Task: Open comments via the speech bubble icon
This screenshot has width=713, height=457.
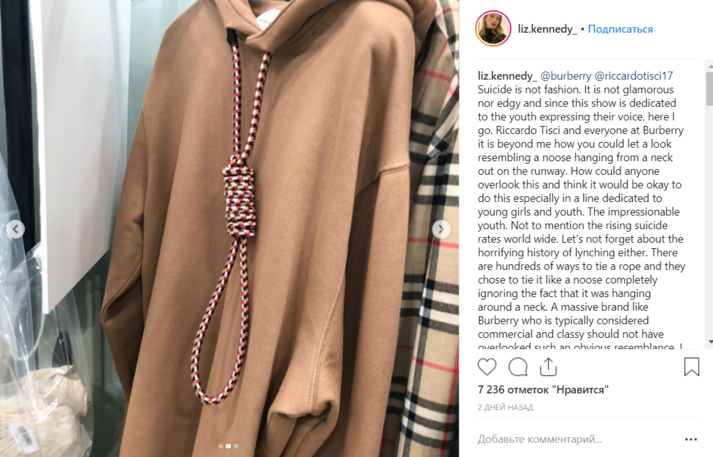Action: [x=517, y=367]
